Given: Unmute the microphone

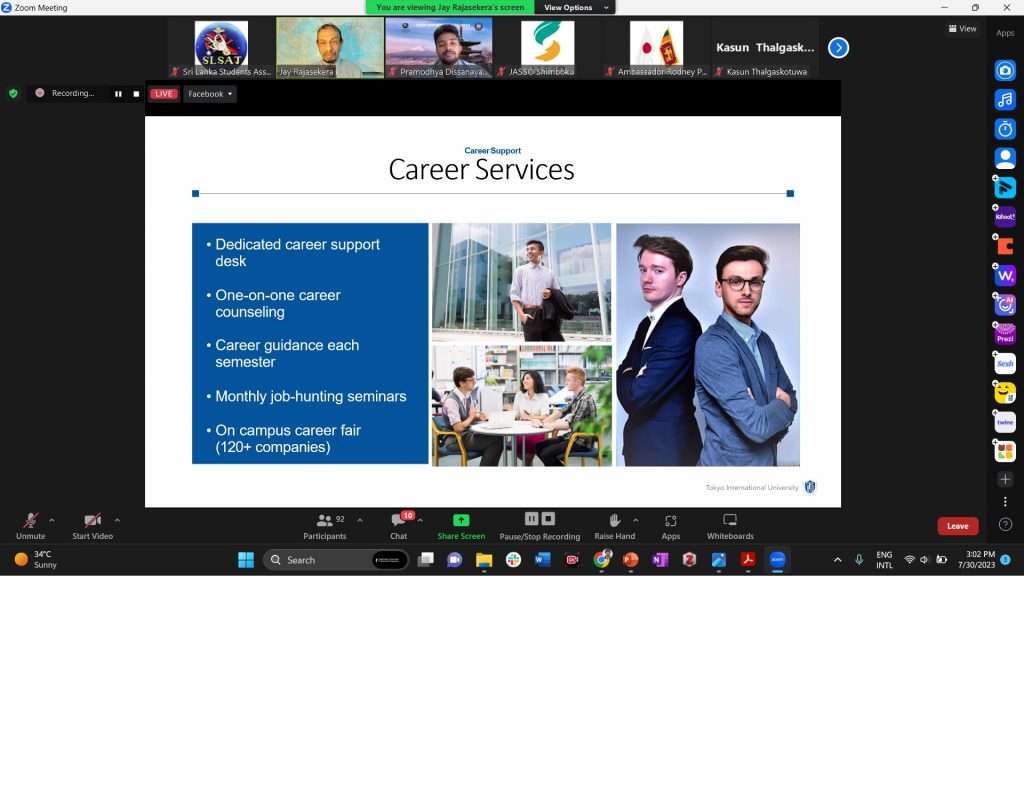Looking at the screenshot, I should pyautogui.click(x=31, y=522).
